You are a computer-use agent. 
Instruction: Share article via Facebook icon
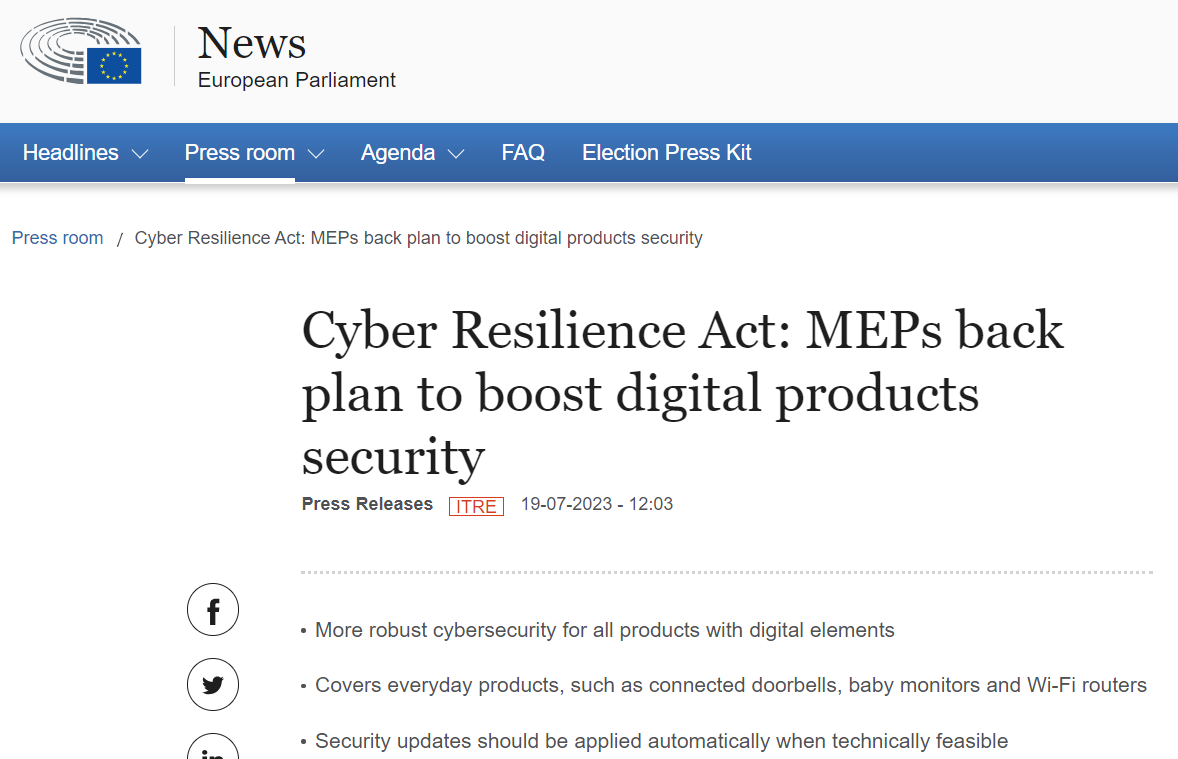tap(213, 610)
